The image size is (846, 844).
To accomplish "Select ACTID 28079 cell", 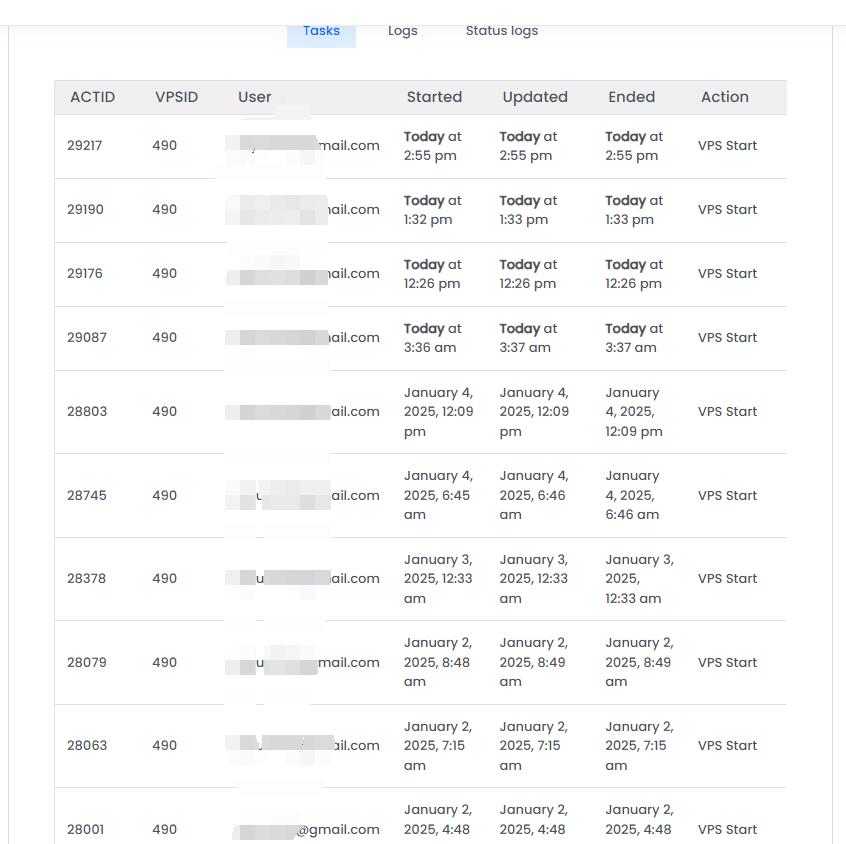I will [x=86, y=662].
